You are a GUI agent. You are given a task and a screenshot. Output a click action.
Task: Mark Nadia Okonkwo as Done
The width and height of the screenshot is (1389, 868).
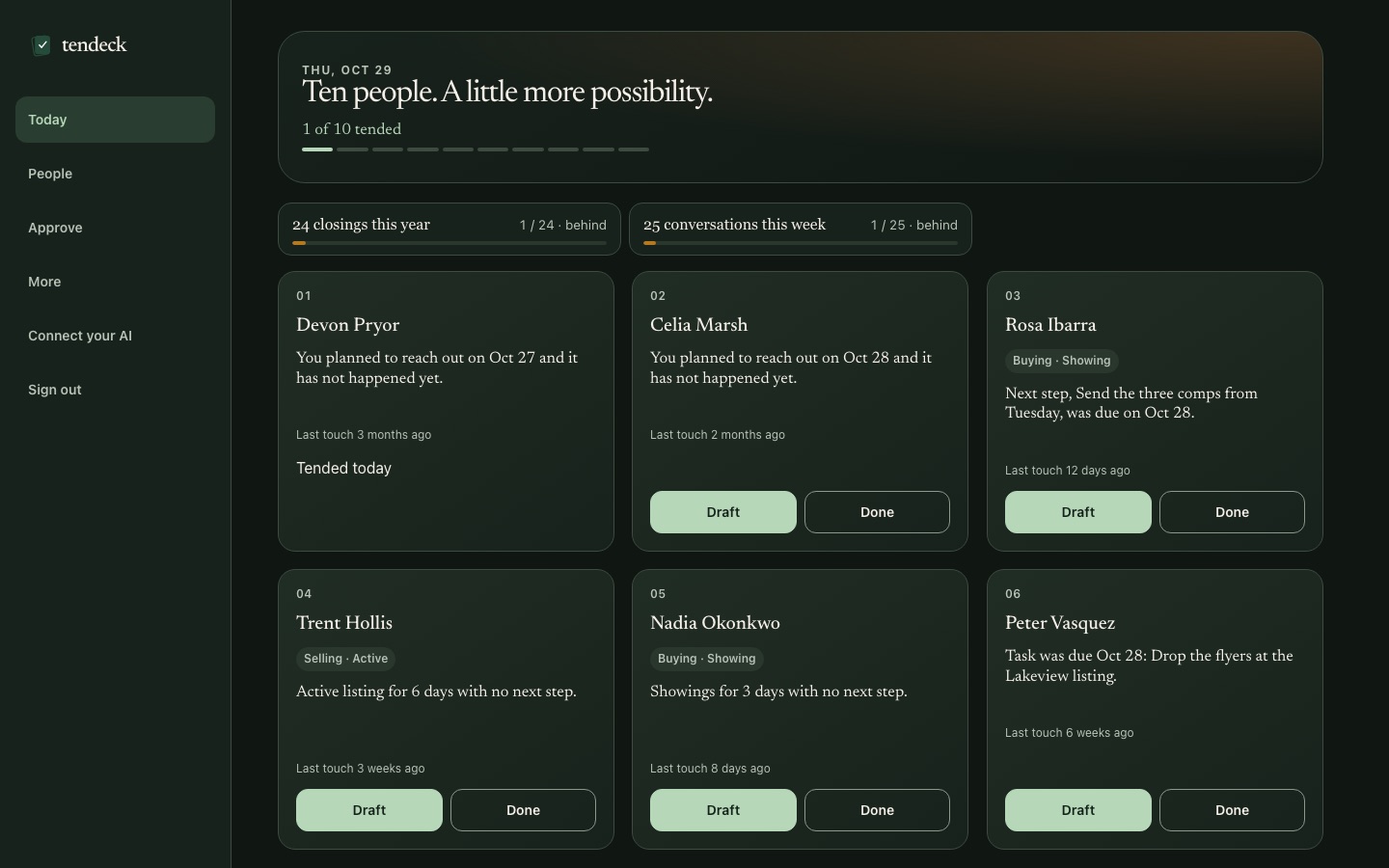pyautogui.click(x=877, y=810)
